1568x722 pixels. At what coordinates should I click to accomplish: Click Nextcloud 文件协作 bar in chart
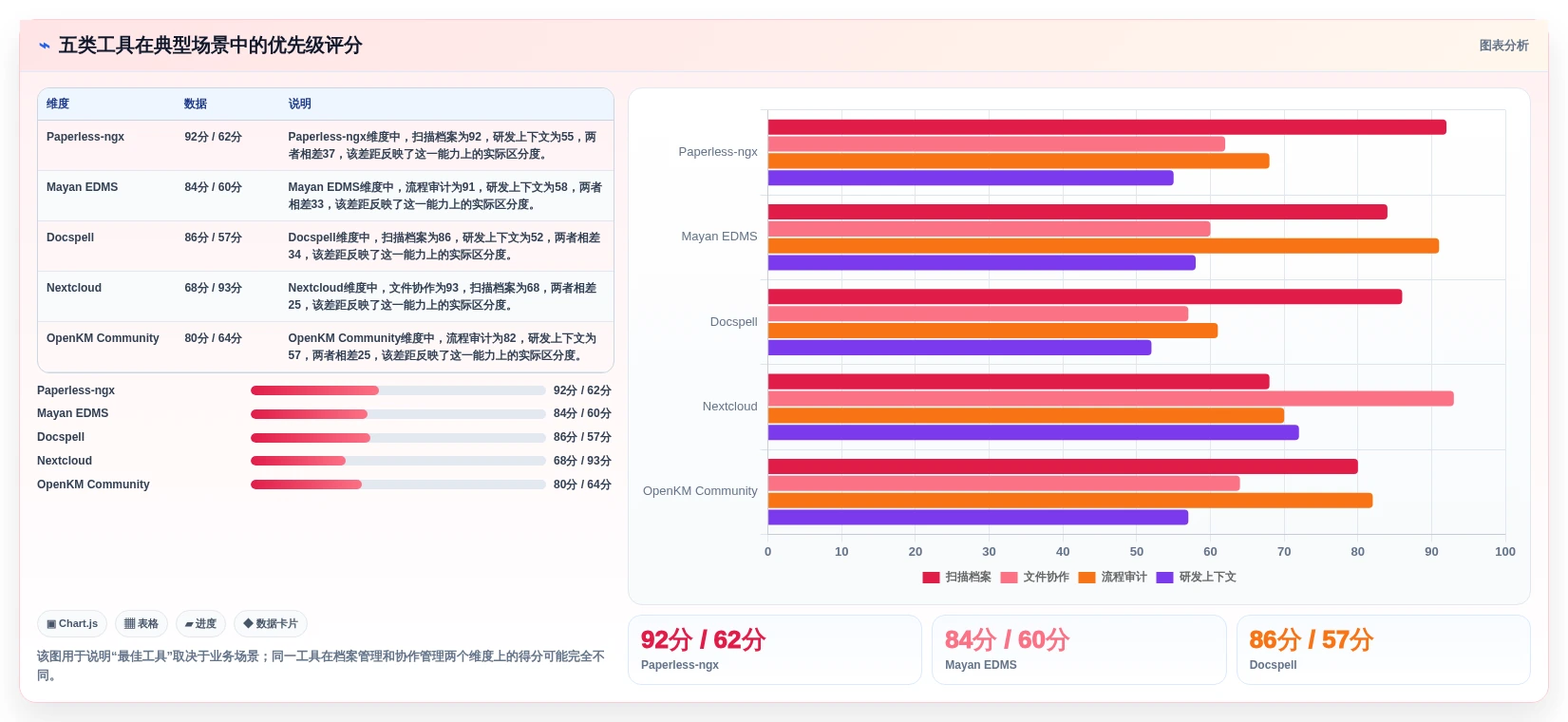tap(1111, 399)
